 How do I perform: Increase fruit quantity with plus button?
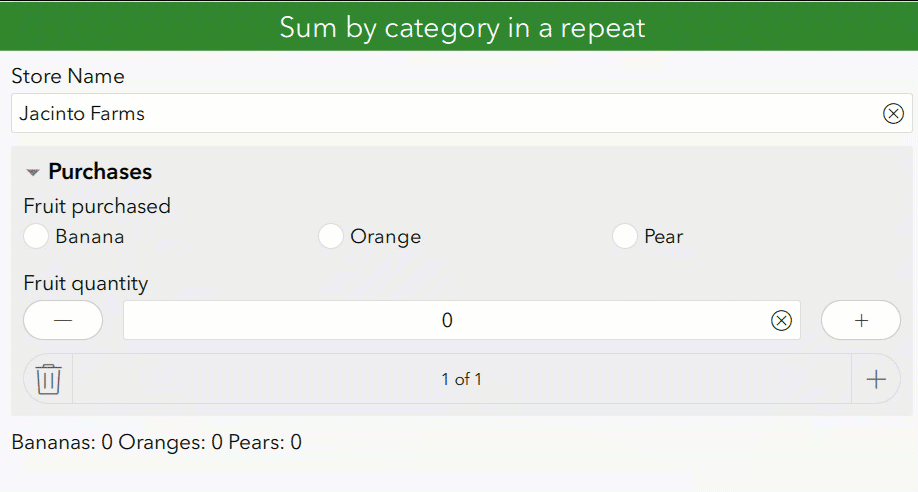[860, 320]
